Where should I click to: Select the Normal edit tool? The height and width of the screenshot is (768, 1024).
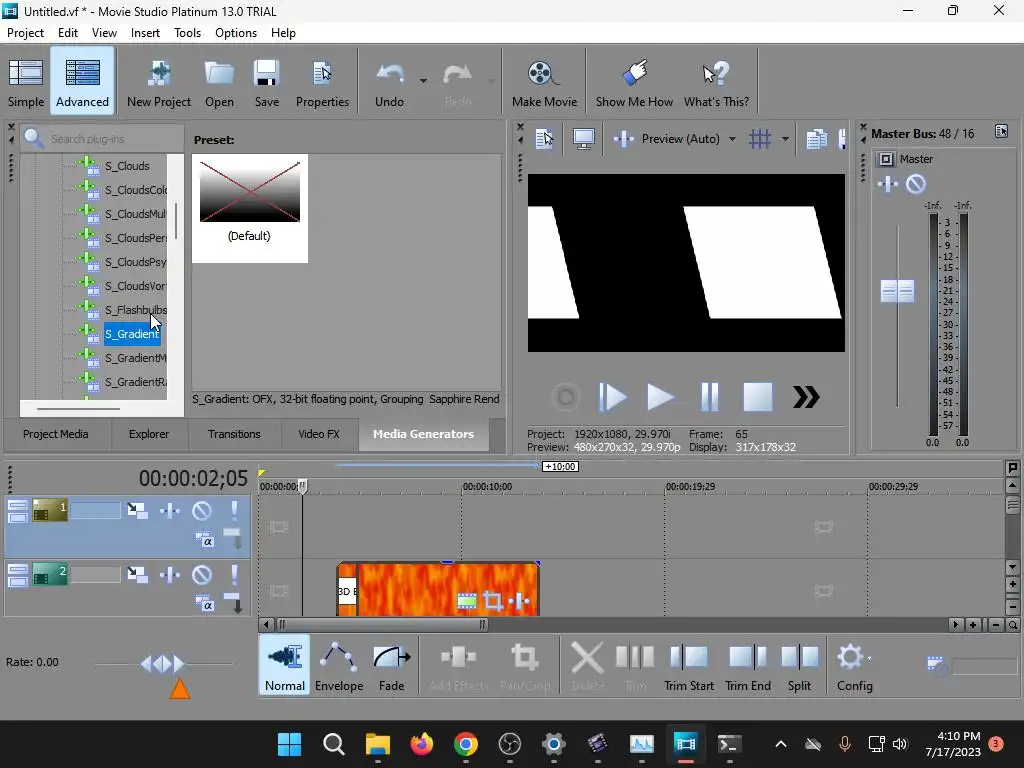click(x=285, y=665)
